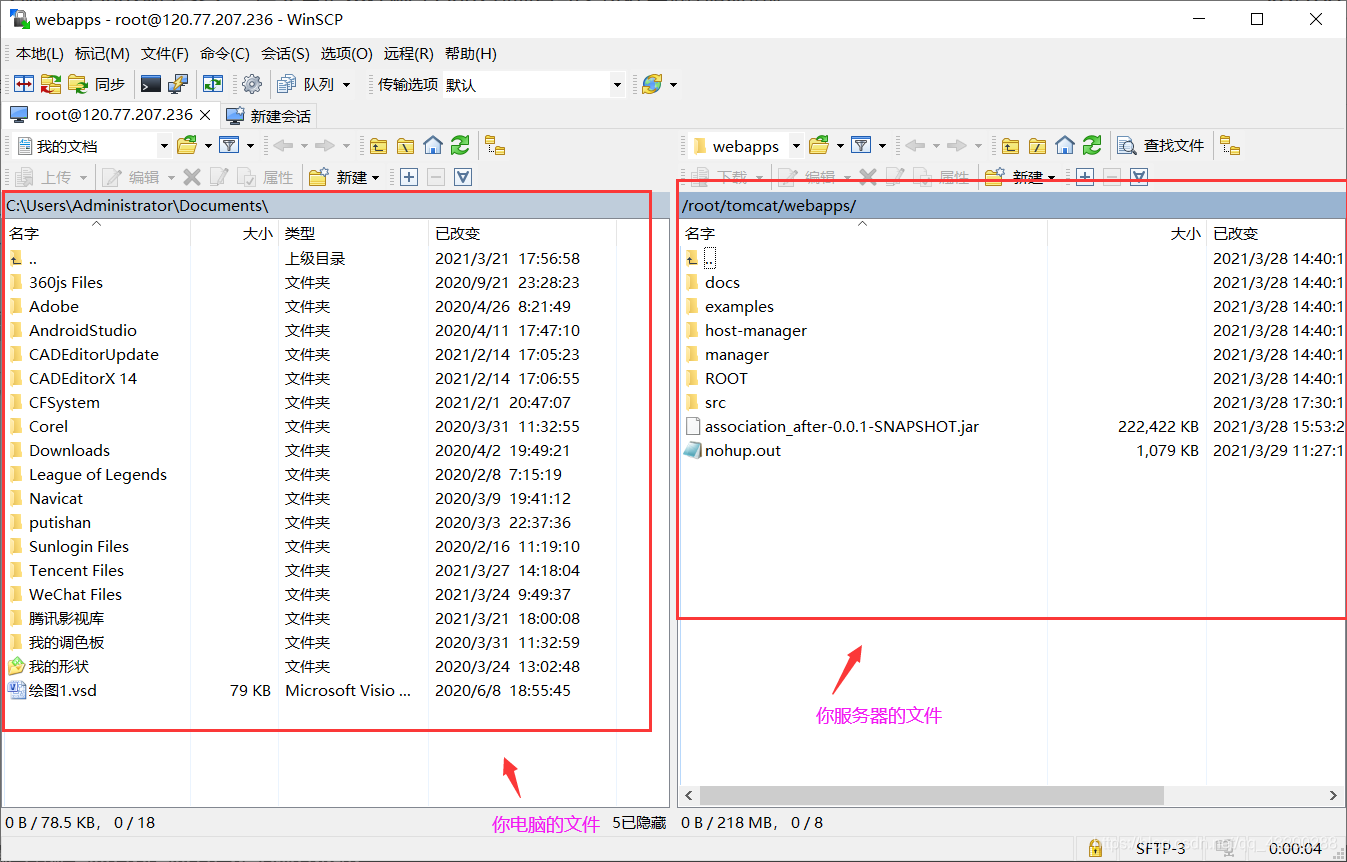Screen dimensions: 1347x862
Task: Toggle the local directory tree view
Action: click(x=495, y=146)
